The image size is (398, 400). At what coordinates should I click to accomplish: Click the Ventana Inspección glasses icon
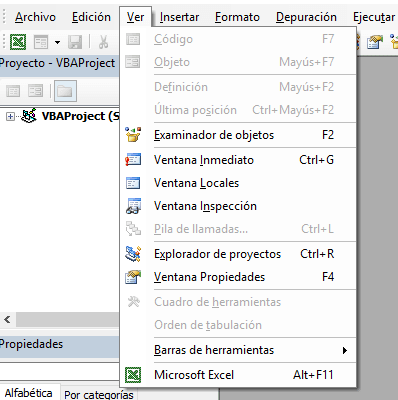133,206
